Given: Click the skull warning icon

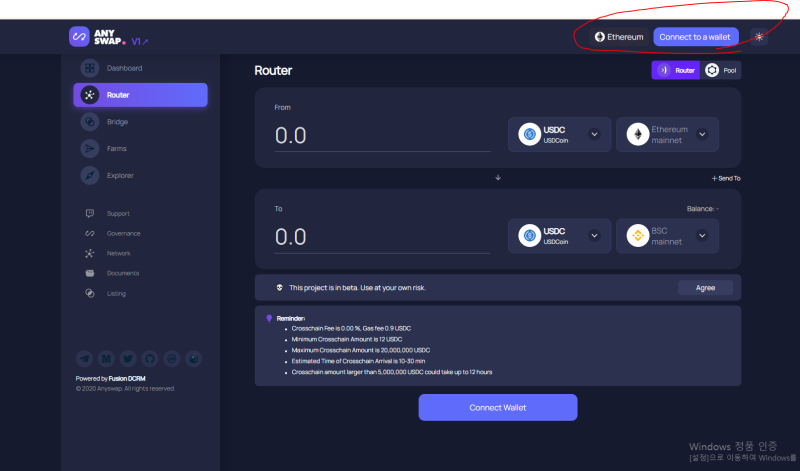Looking at the screenshot, I should pyautogui.click(x=280, y=288).
